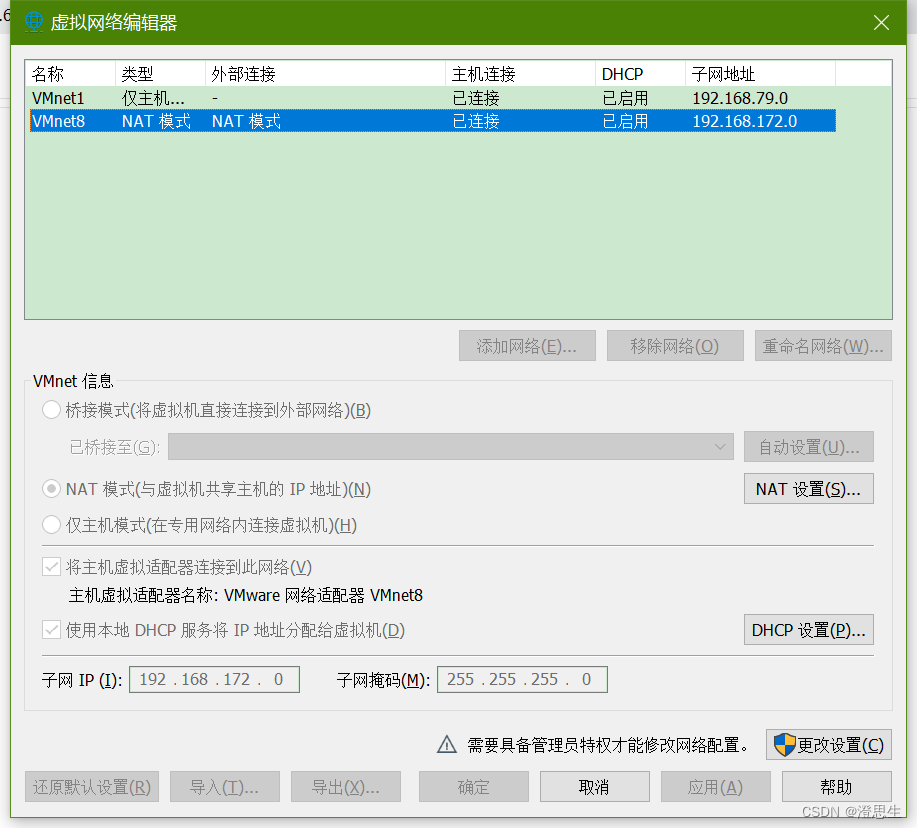Click the 名称 column header
917x828 pixels.
[x=70, y=74]
